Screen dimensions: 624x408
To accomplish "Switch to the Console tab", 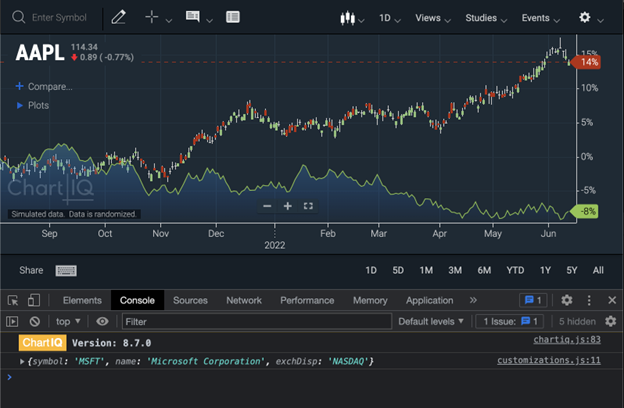I will coord(137,300).
